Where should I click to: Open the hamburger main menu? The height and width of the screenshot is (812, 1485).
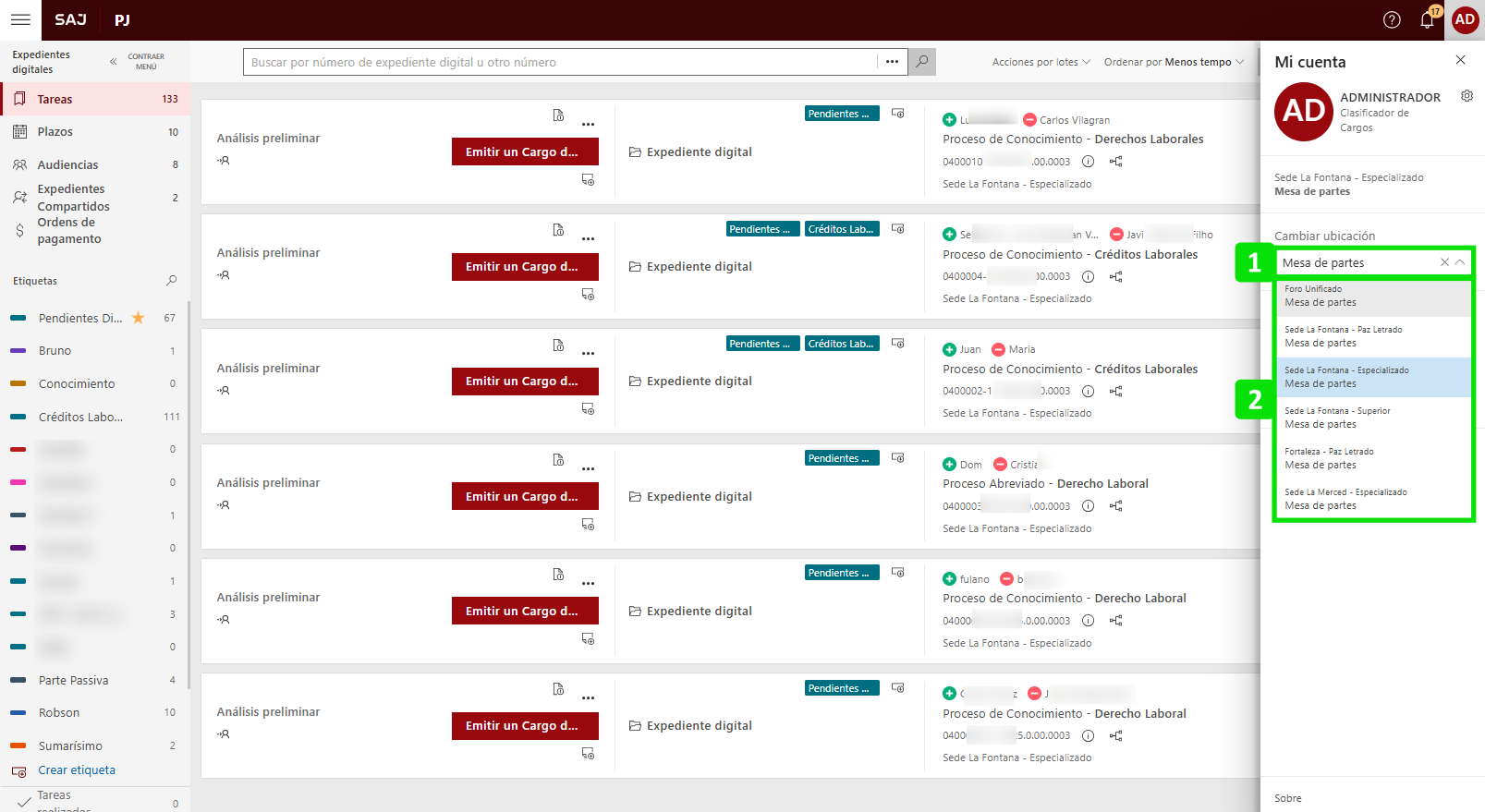click(x=20, y=19)
